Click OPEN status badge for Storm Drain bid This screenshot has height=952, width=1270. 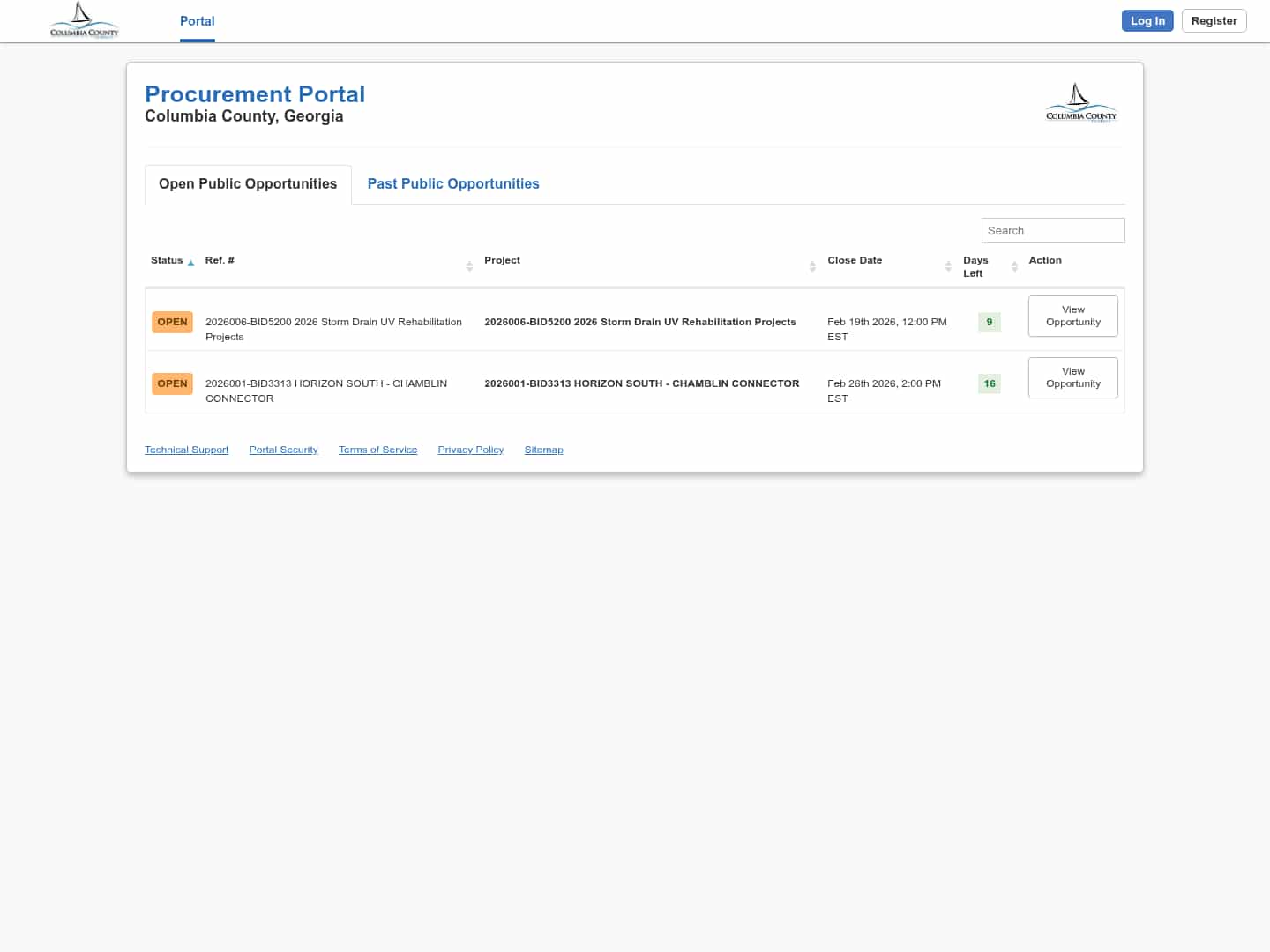point(172,322)
